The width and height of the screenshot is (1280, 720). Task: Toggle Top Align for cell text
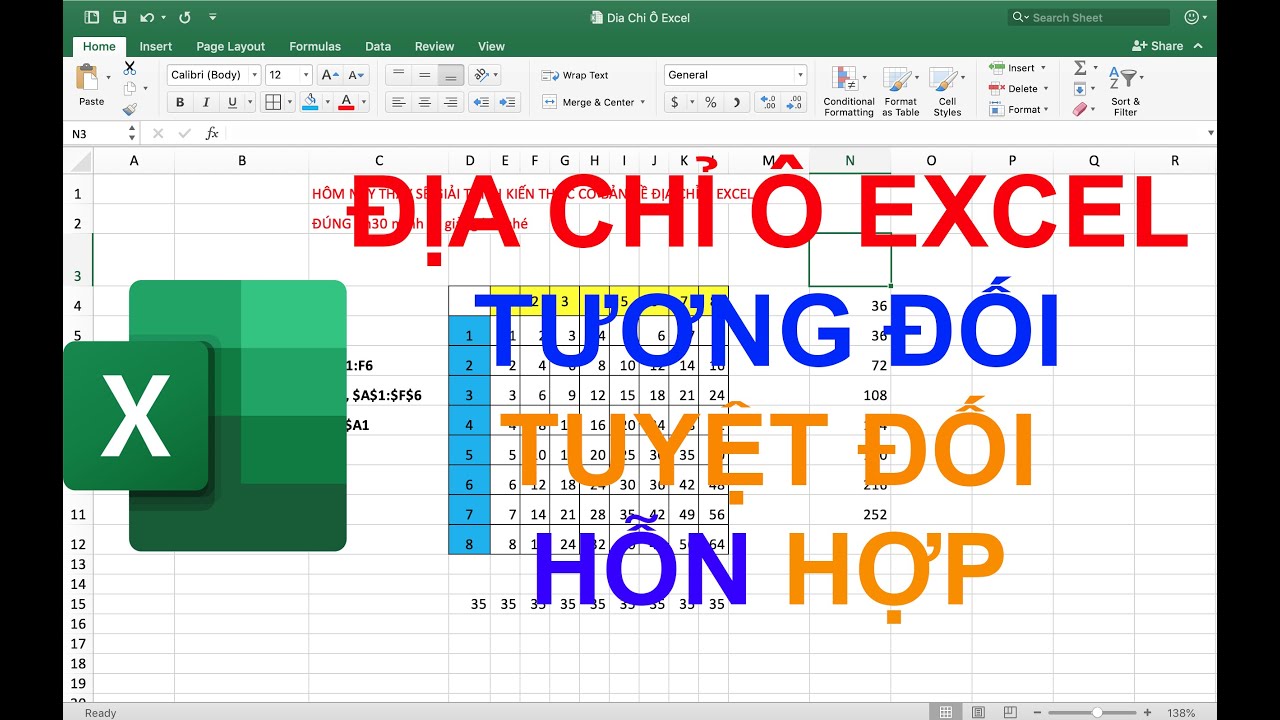coord(398,75)
